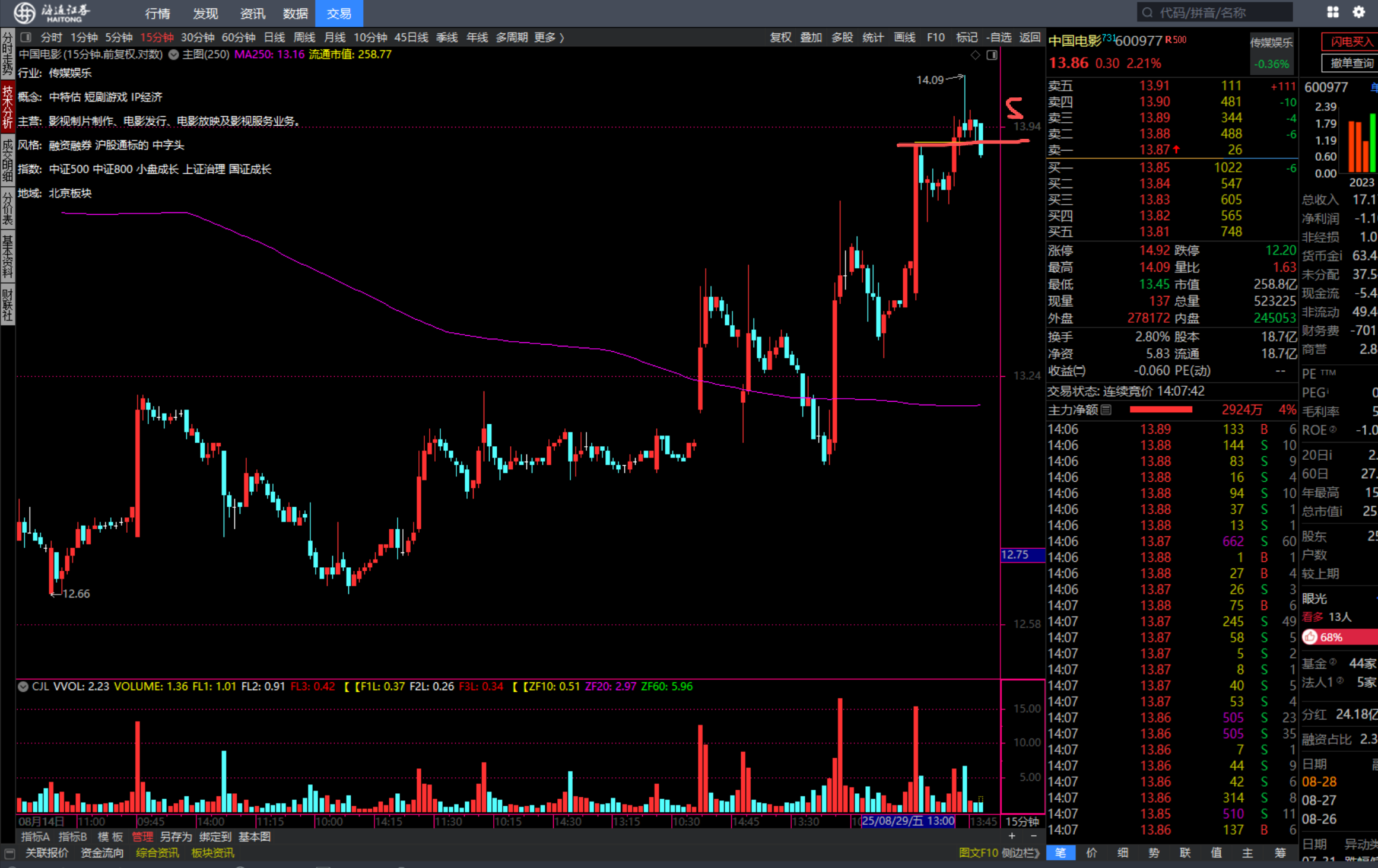Viewport: 1378px width, 868px height.
Task: Click the diamond marker icon in the chart corner
Action: coord(975,55)
